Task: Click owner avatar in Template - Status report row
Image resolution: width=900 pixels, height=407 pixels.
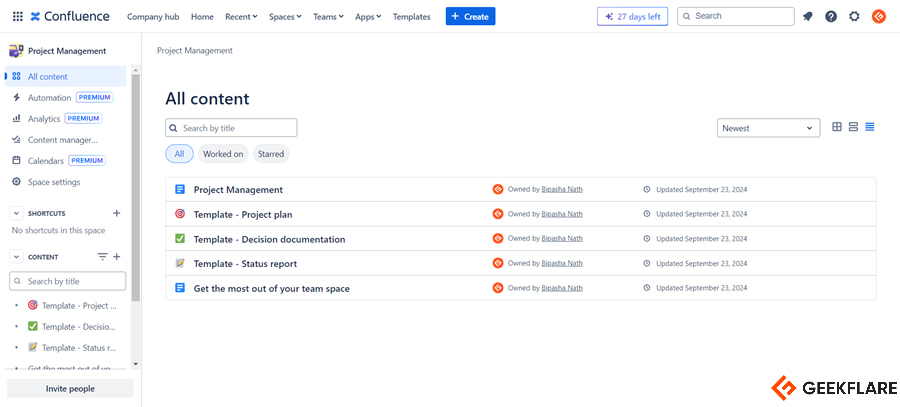Action: 498,263
